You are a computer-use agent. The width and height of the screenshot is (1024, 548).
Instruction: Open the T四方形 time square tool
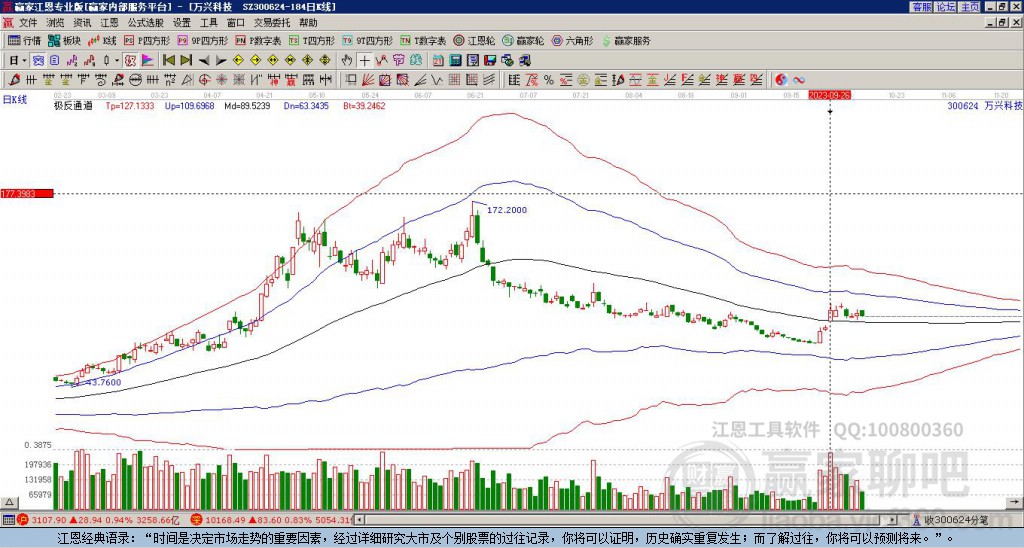click(x=312, y=40)
